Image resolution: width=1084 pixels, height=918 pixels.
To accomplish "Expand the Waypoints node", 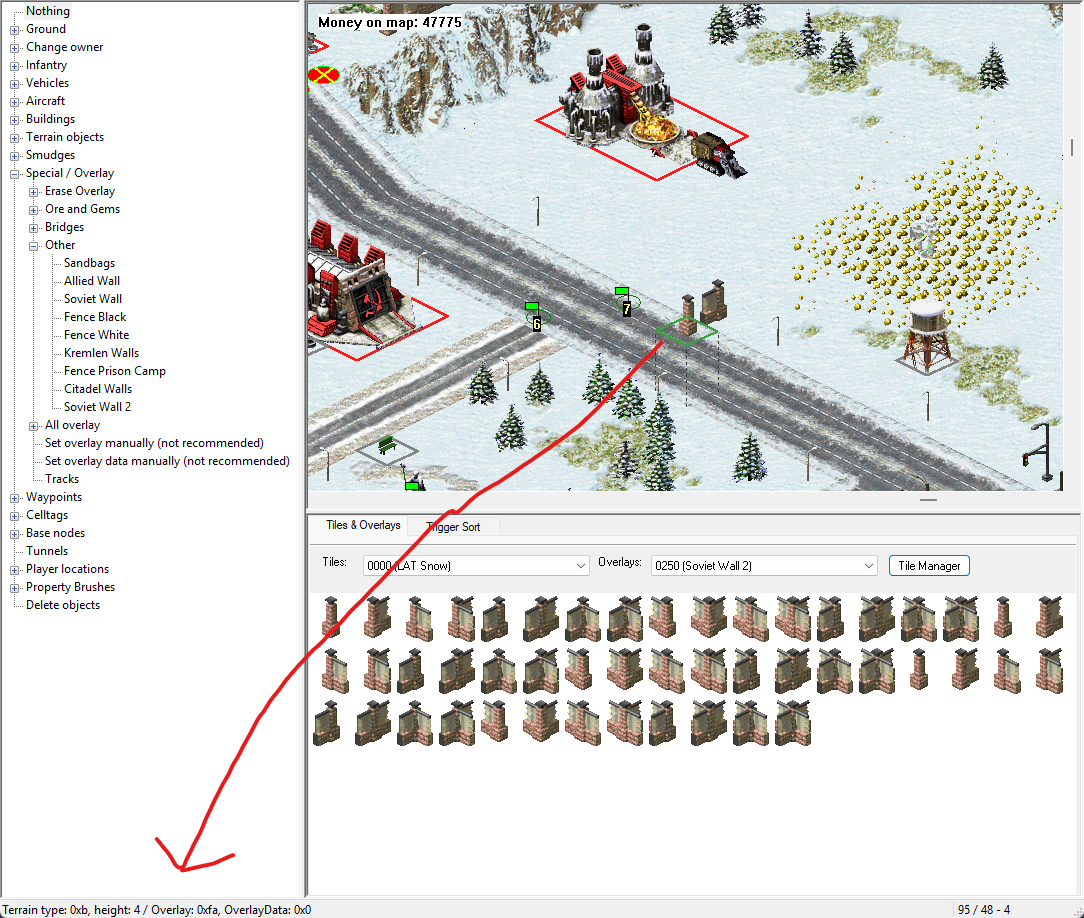I will click(x=15, y=498).
